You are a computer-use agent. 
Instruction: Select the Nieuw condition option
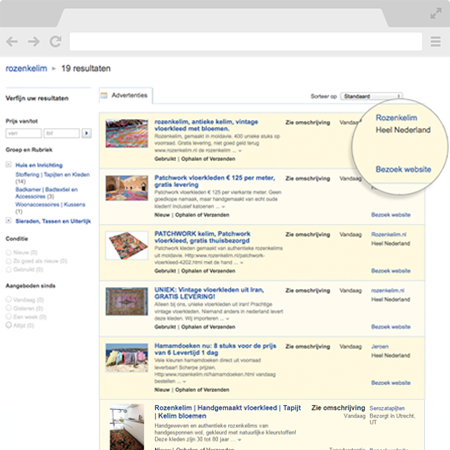point(9,252)
